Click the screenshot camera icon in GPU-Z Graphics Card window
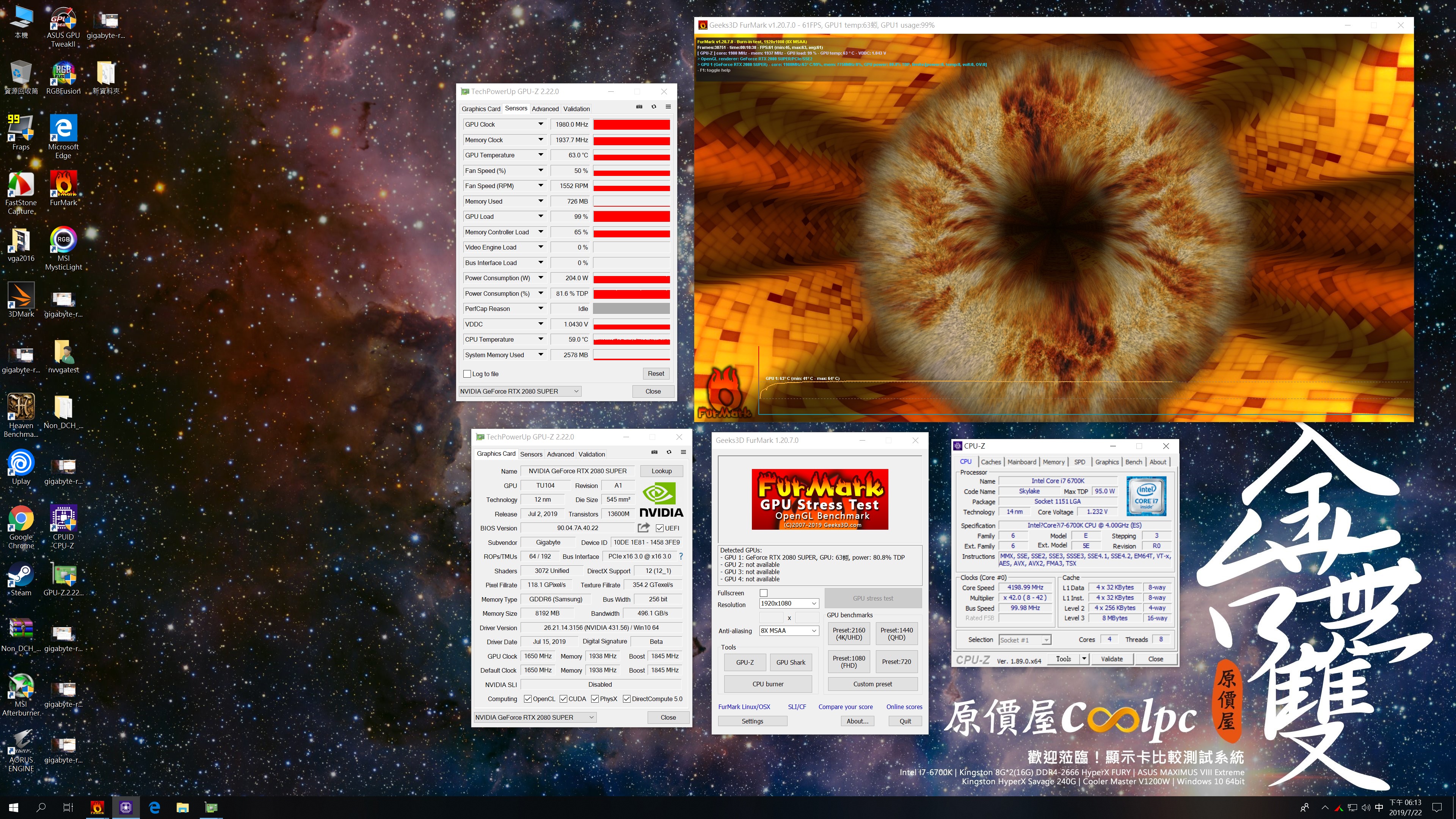The height and width of the screenshot is (819, 1456). pos(654,452)
